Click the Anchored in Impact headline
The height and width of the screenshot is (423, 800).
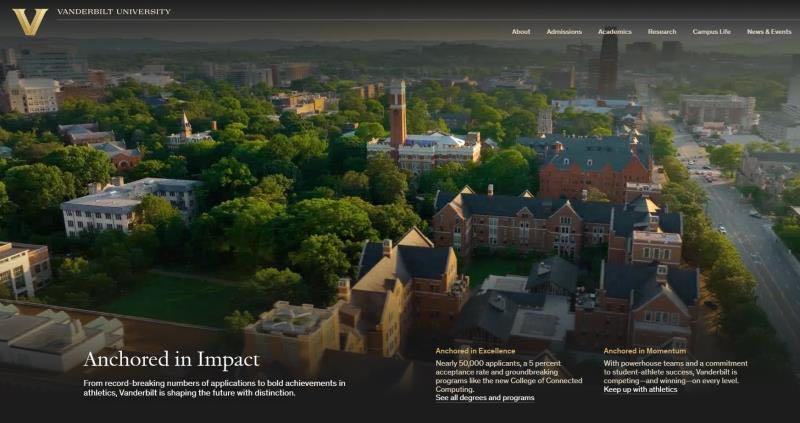[171, 360]
